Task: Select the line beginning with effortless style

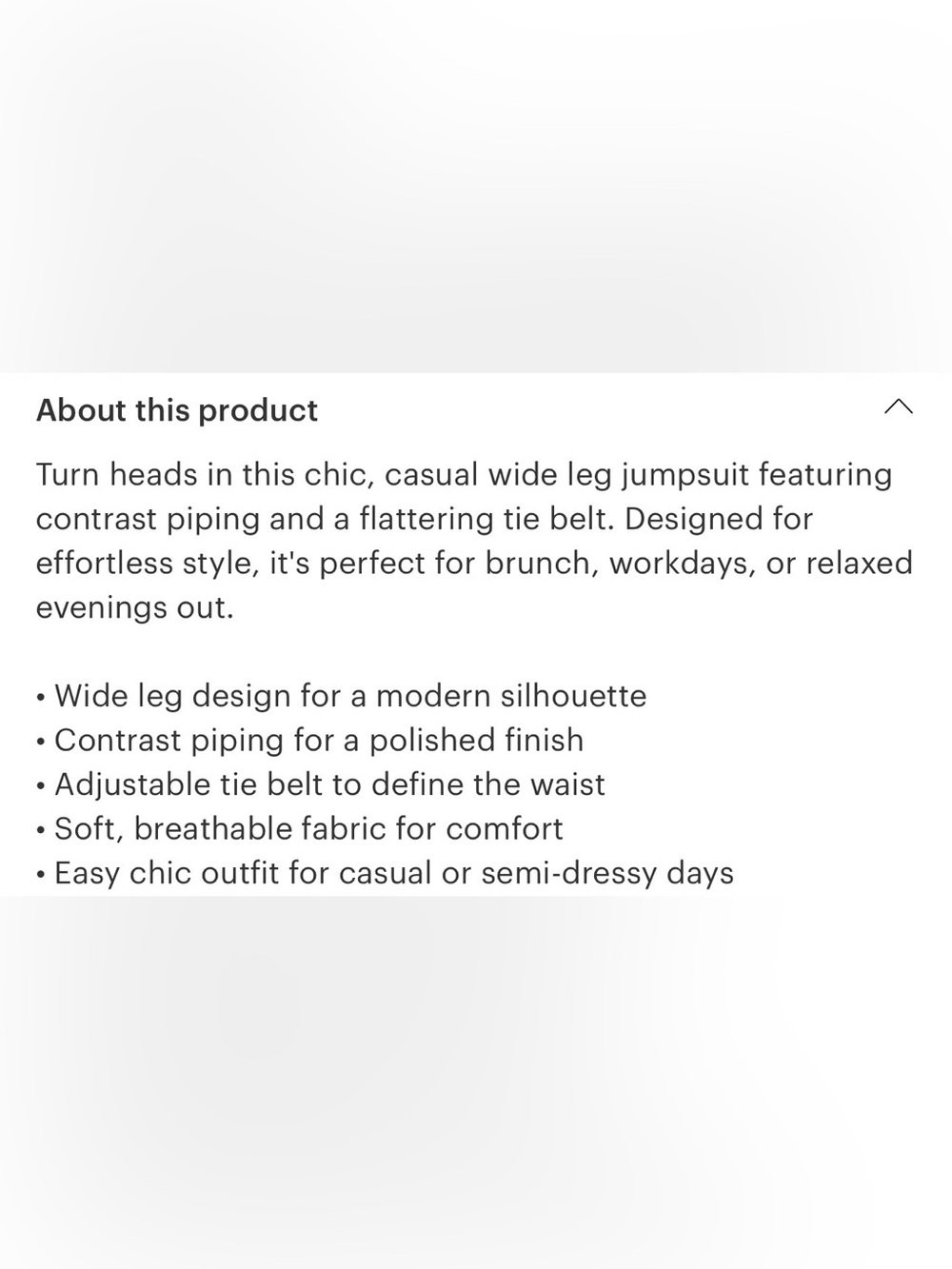Action: coord(474,563)
